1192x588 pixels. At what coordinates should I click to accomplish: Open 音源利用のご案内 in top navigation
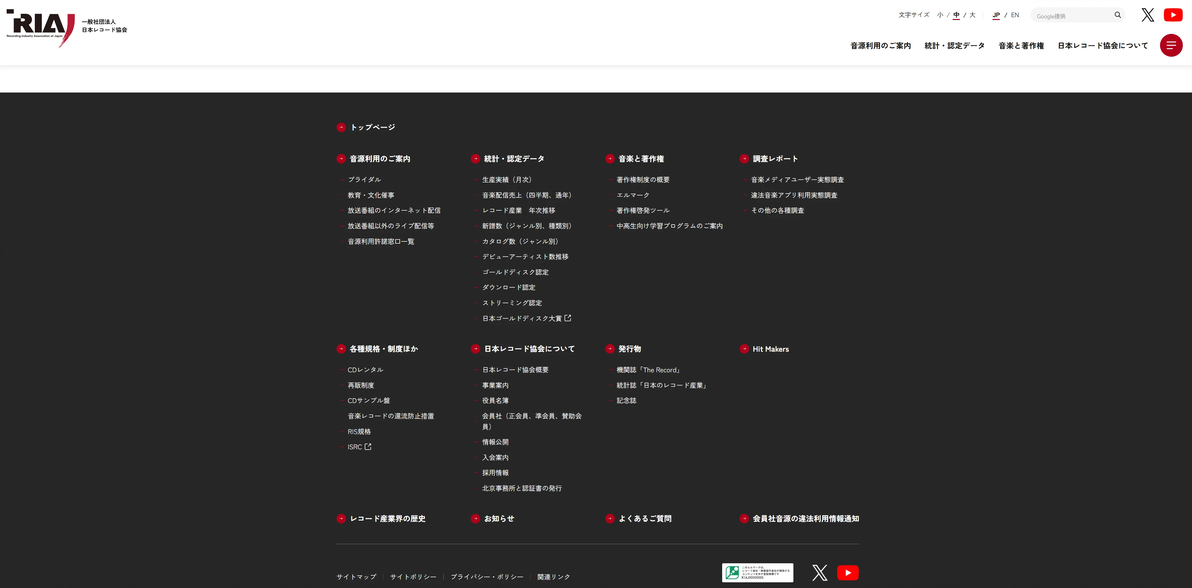click(880, 46)
